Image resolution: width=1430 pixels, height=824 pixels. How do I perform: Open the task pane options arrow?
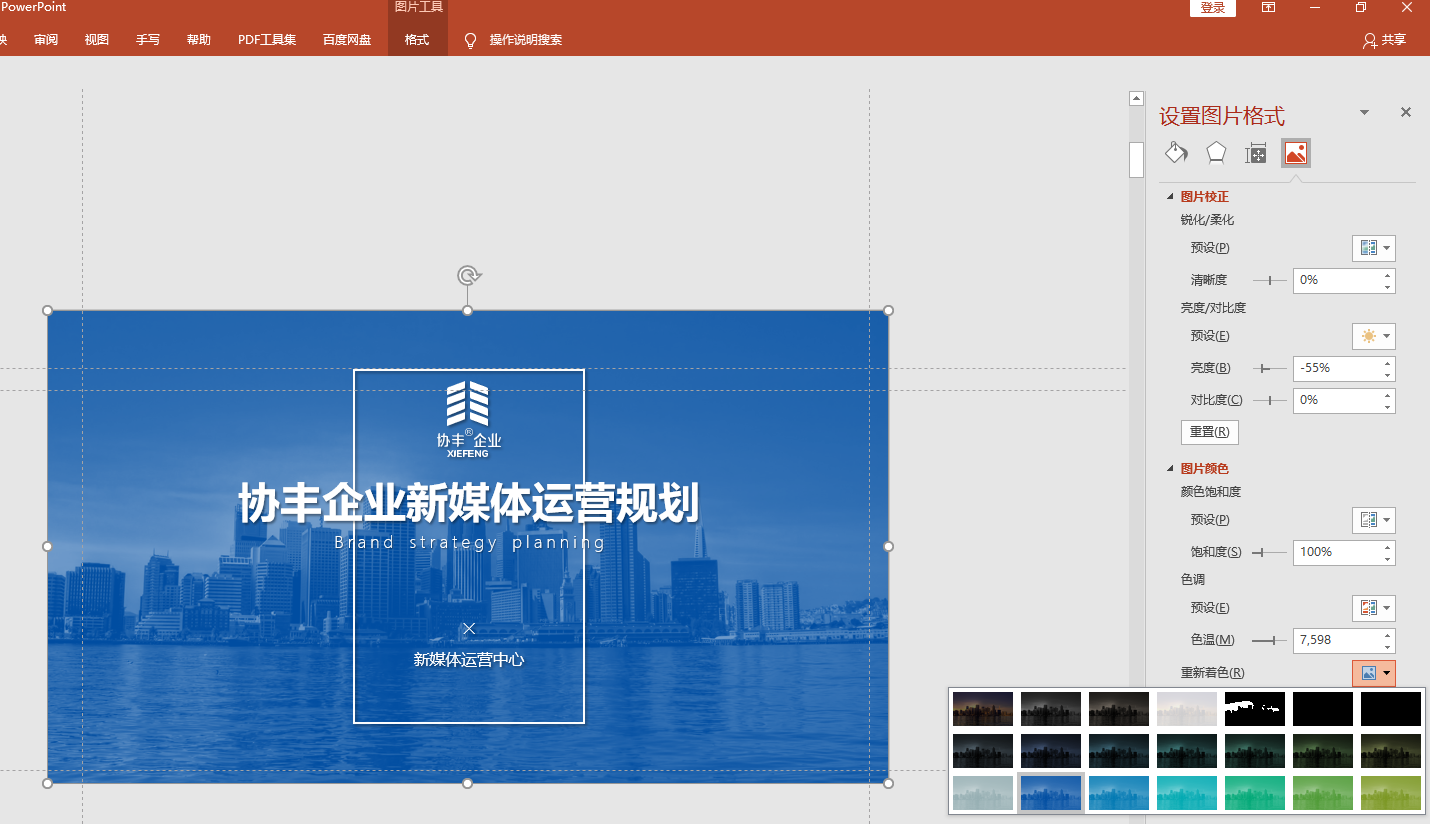[1364, 112]
